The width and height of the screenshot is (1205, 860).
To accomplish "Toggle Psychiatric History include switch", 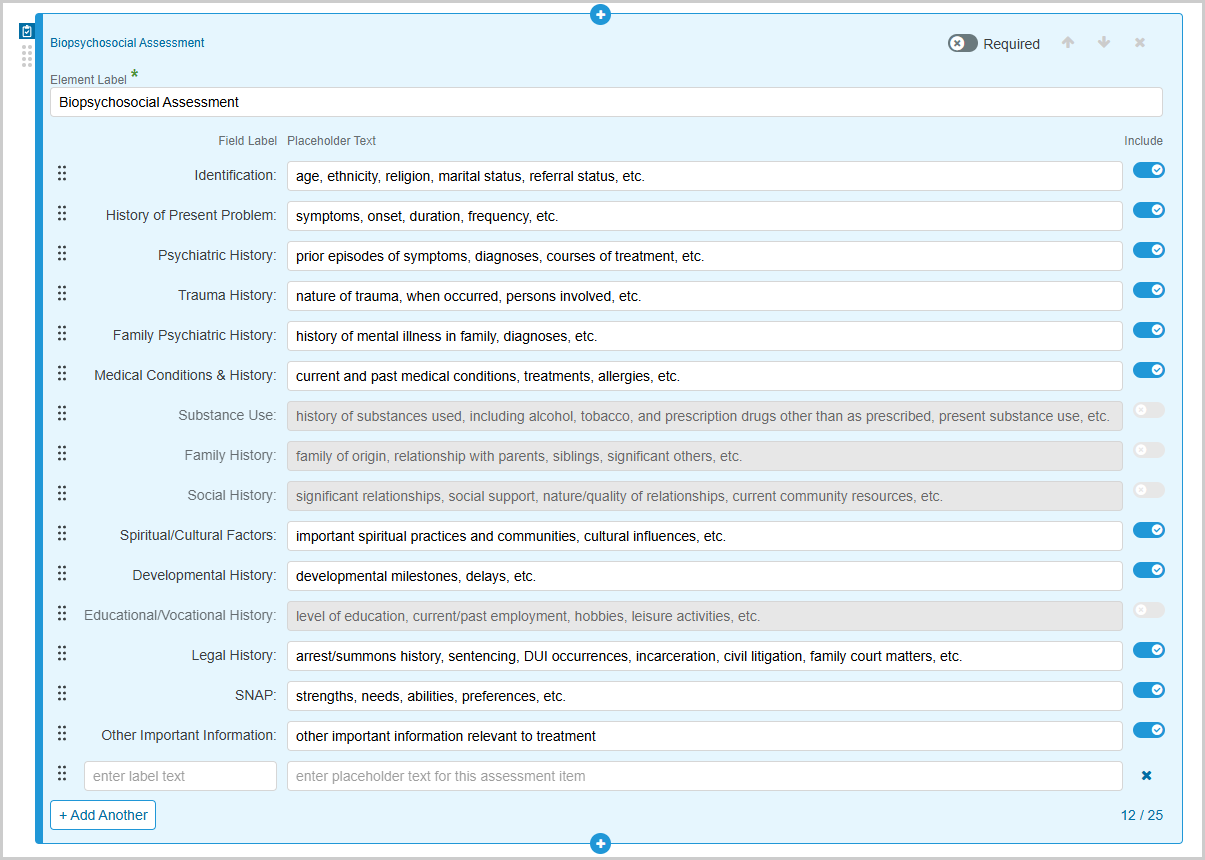I will click(1149, 250).
